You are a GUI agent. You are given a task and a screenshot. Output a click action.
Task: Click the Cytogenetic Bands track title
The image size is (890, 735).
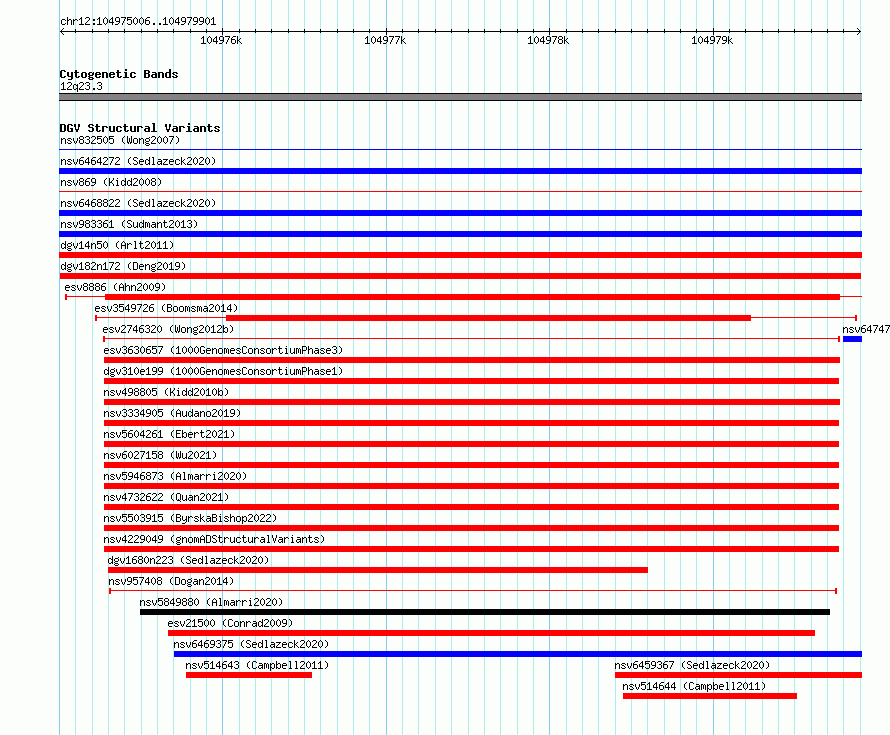[119, 74]
